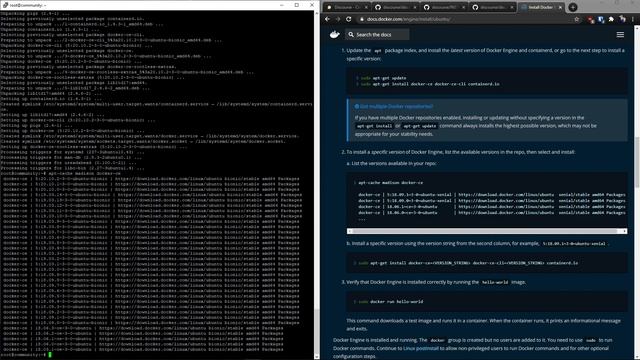The image size is (640, 360).
Task: Close the Install Docker tab
Action: [560, 7]
